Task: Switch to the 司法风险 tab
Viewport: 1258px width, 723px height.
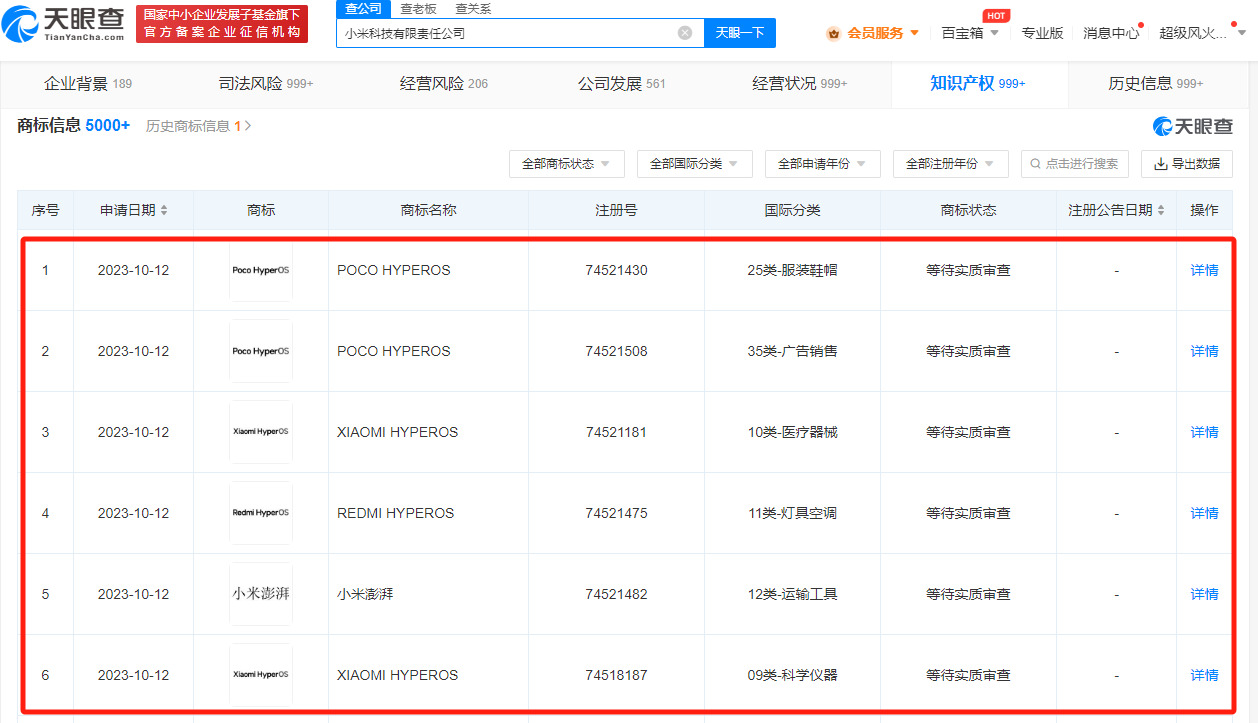Action: coord(266,84)
